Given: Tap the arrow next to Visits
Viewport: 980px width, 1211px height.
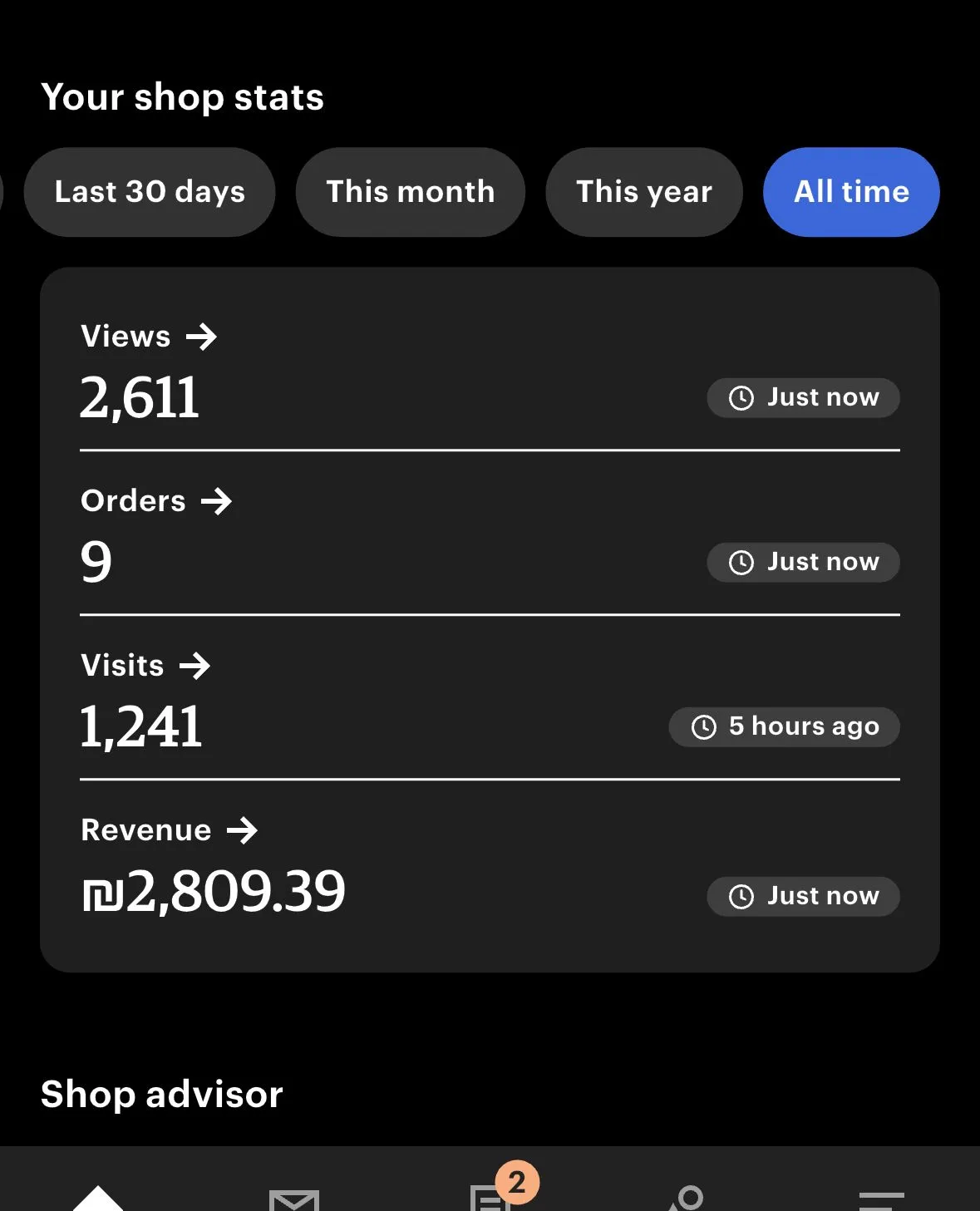Looking at the screenshot, I should point(195,666).
